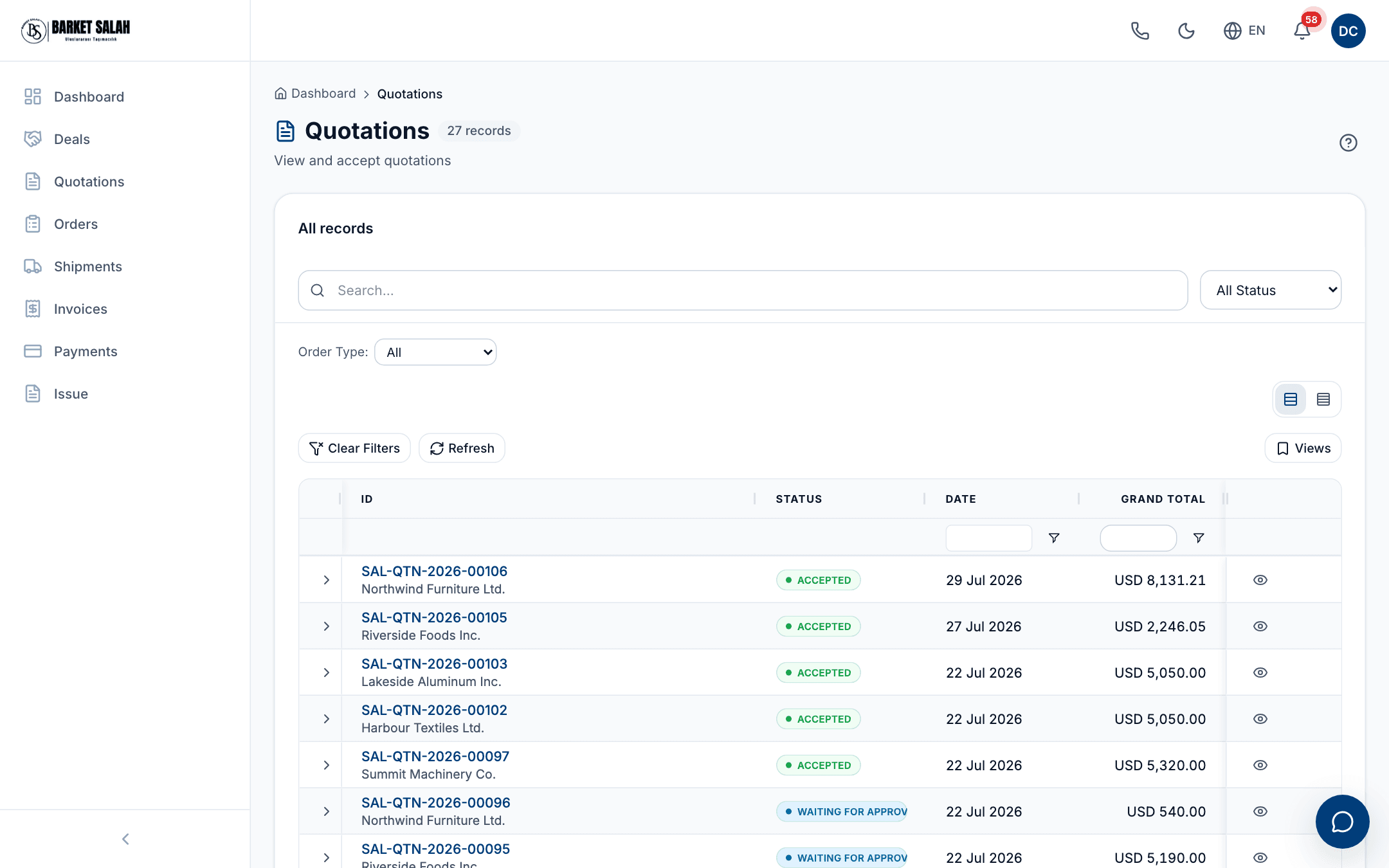Image resolution: width=1389 pixels, height=868 pixels.
Task: Click the phone call icon in header
Action: (x=1140, y=31)
